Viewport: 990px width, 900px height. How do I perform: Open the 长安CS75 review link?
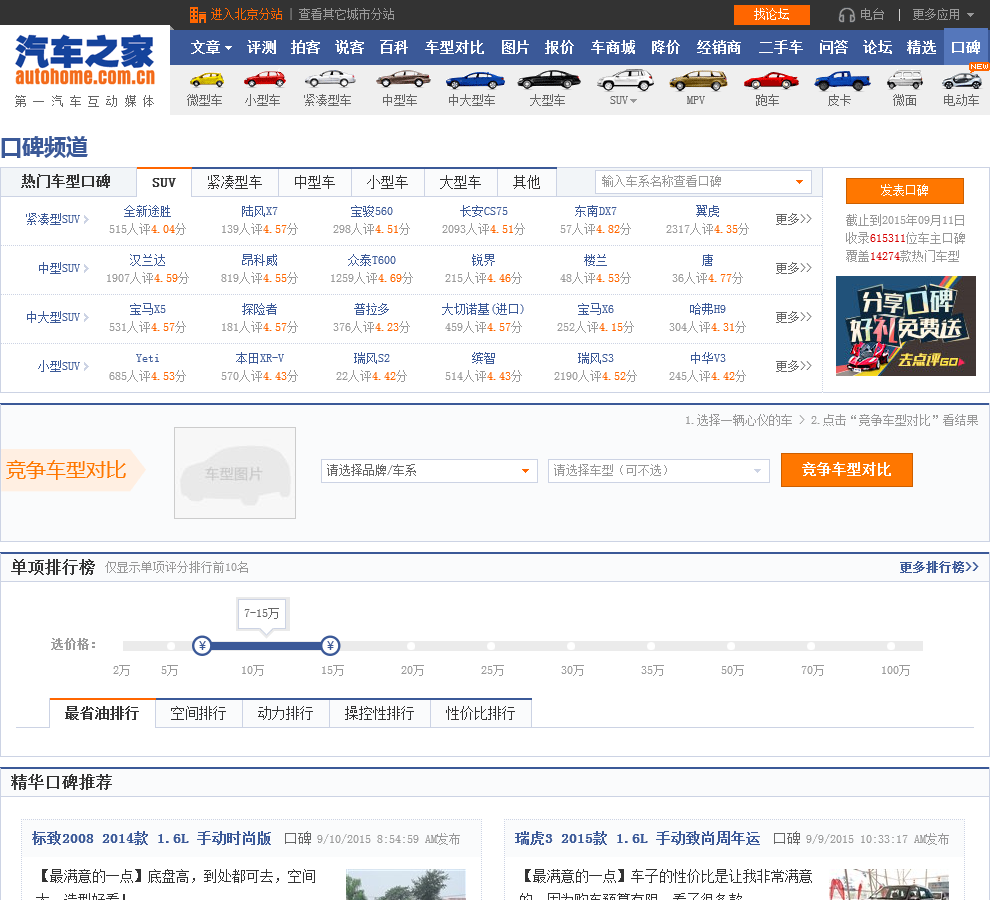click(x=484, y=212)
